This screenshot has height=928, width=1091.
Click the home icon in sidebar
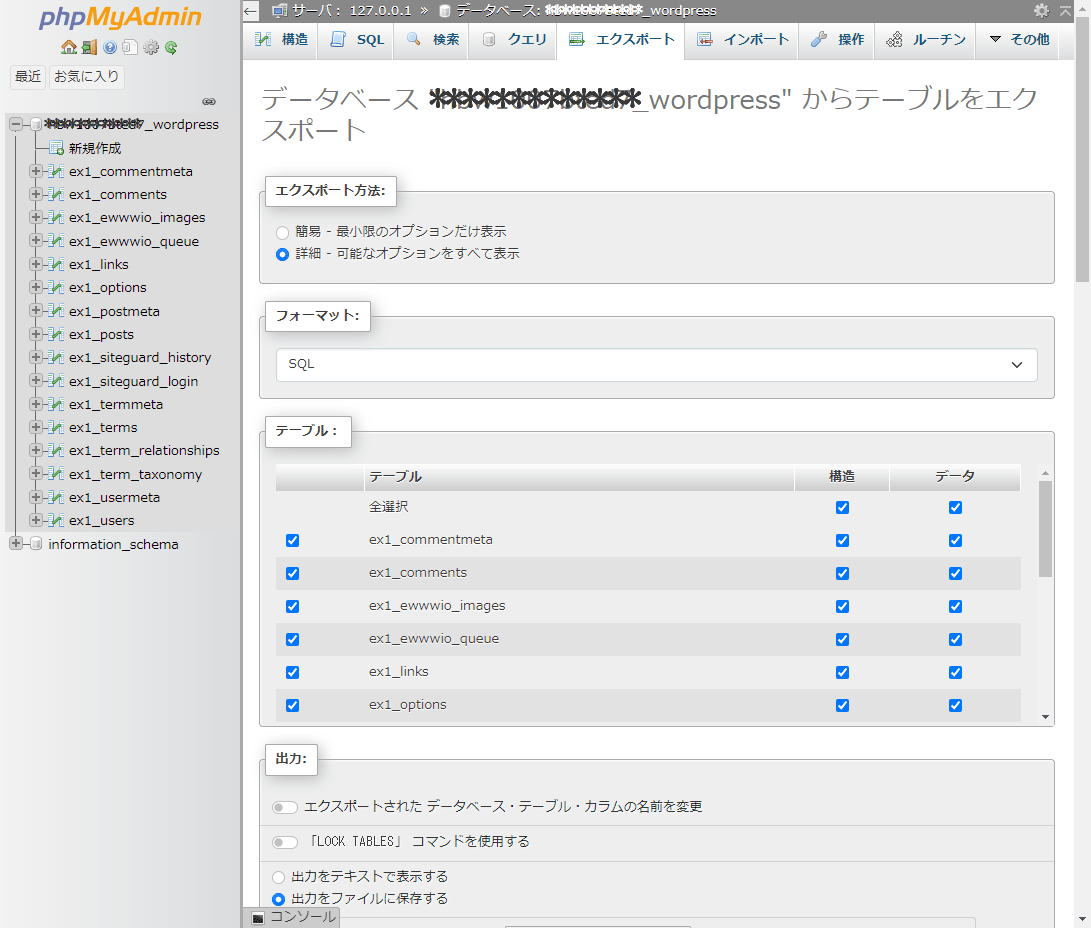[68, 47]
